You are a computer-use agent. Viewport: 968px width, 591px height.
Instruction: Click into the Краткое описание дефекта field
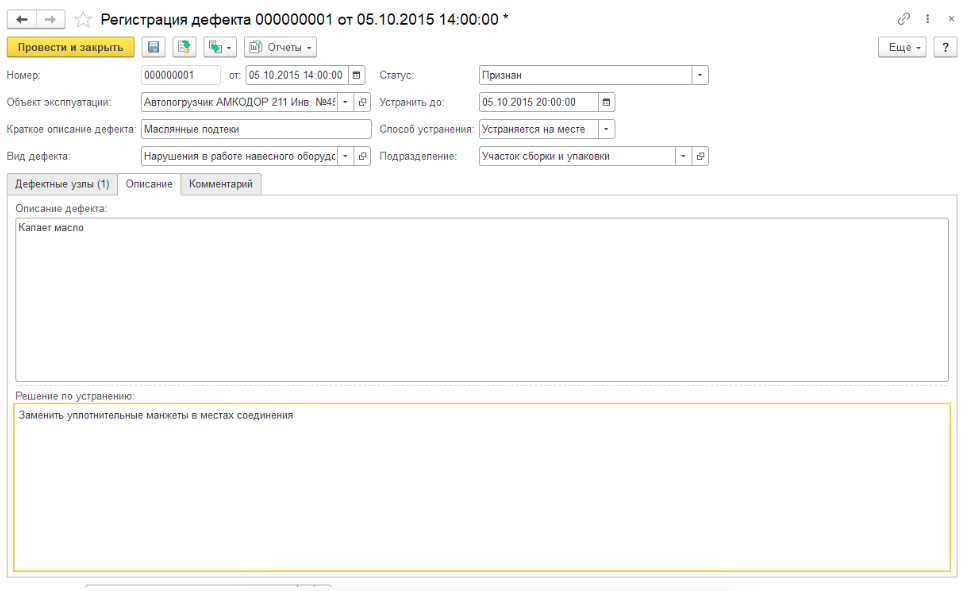[x=256, y=129]
